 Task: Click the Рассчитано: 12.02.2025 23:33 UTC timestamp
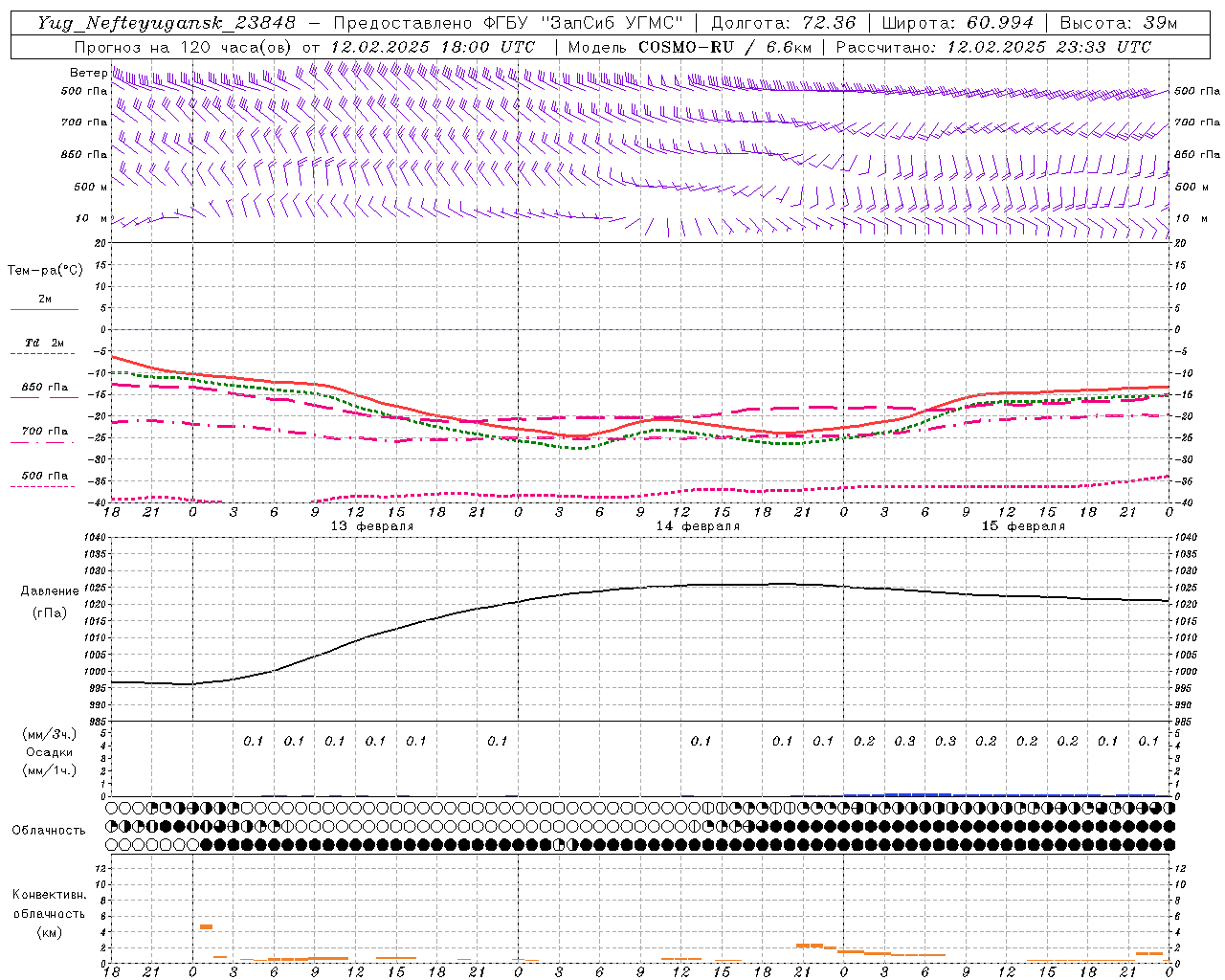tap(993, 47)
